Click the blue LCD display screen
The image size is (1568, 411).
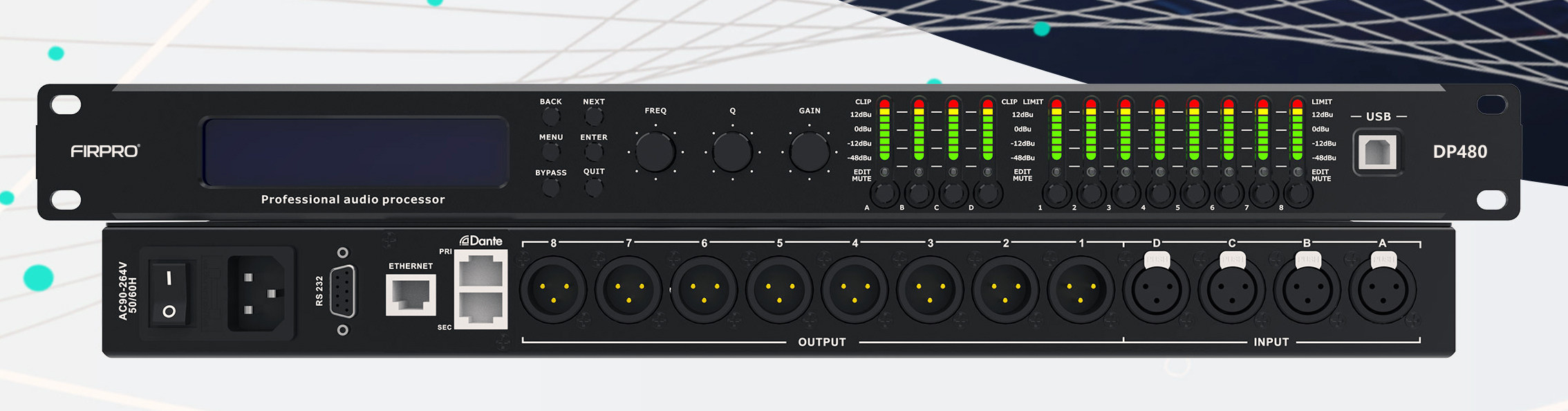coord(354,152)
